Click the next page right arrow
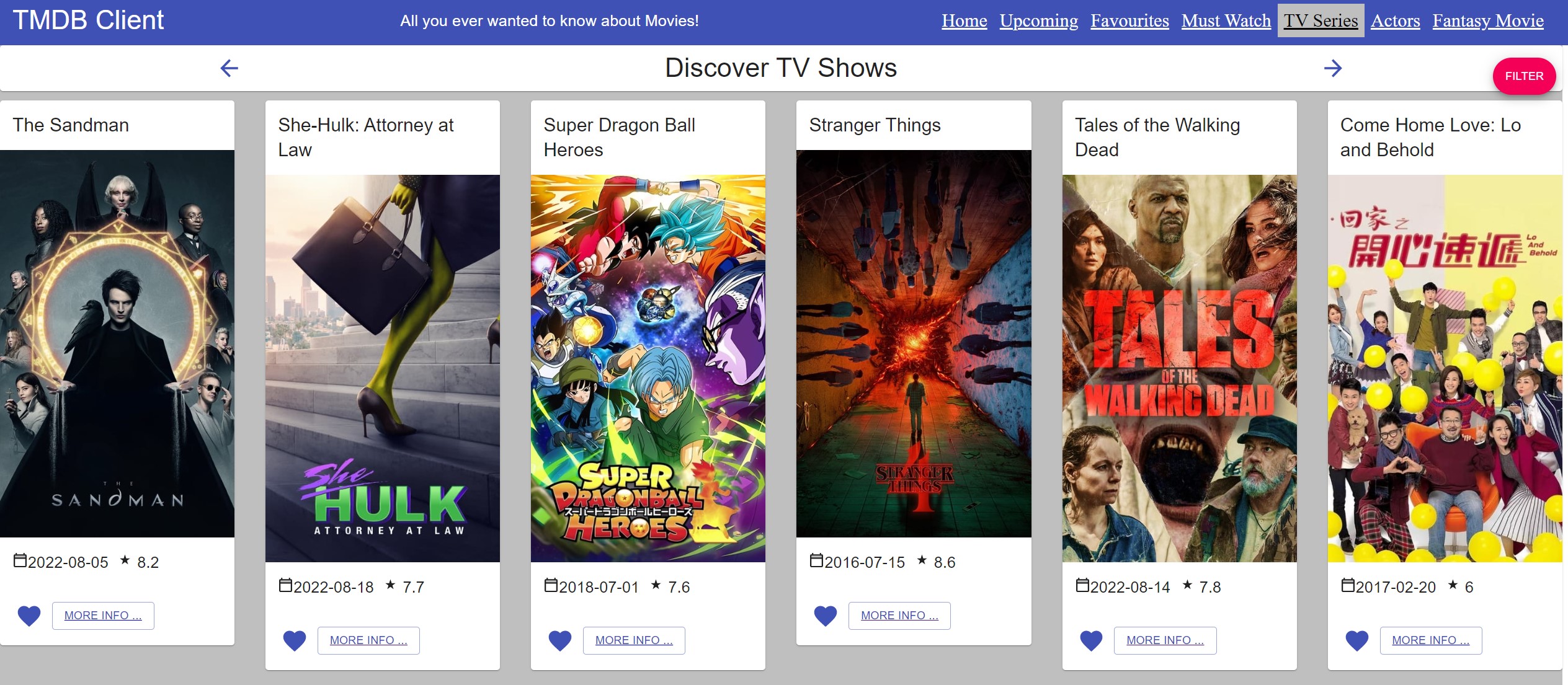 (1332, 68)
